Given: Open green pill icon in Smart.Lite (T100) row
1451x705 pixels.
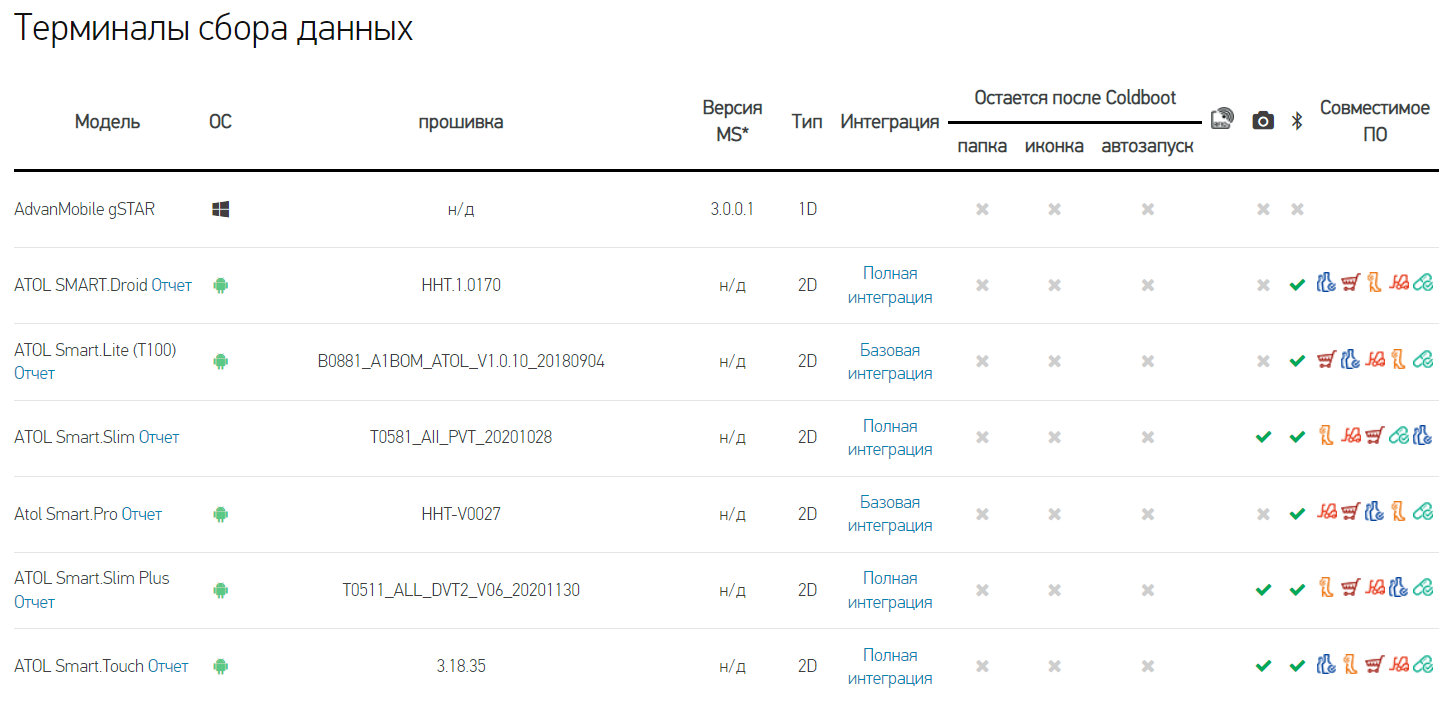Looking at the screenshot, I should point(1423,361).
